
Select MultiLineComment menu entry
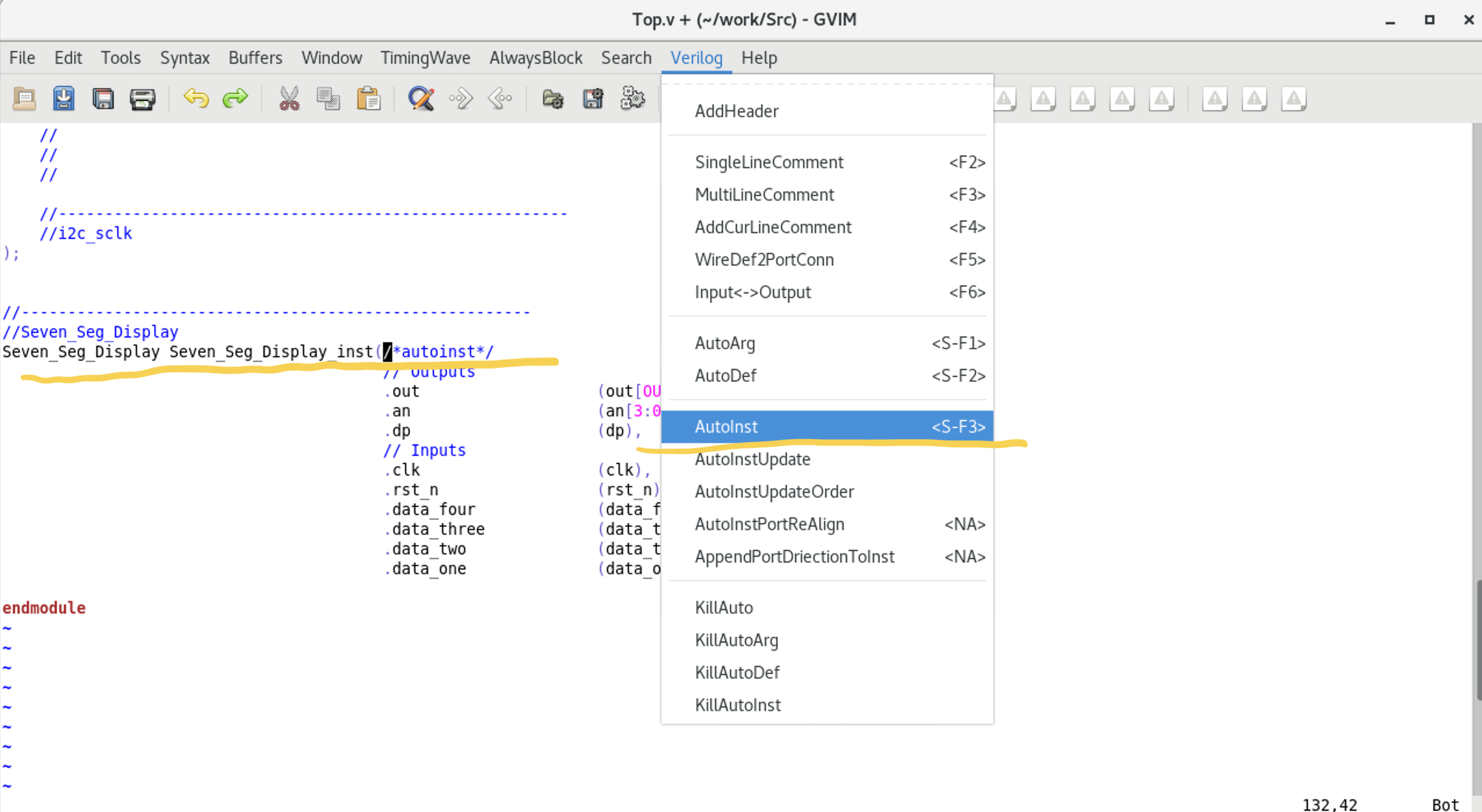click(x=827, y=195)
